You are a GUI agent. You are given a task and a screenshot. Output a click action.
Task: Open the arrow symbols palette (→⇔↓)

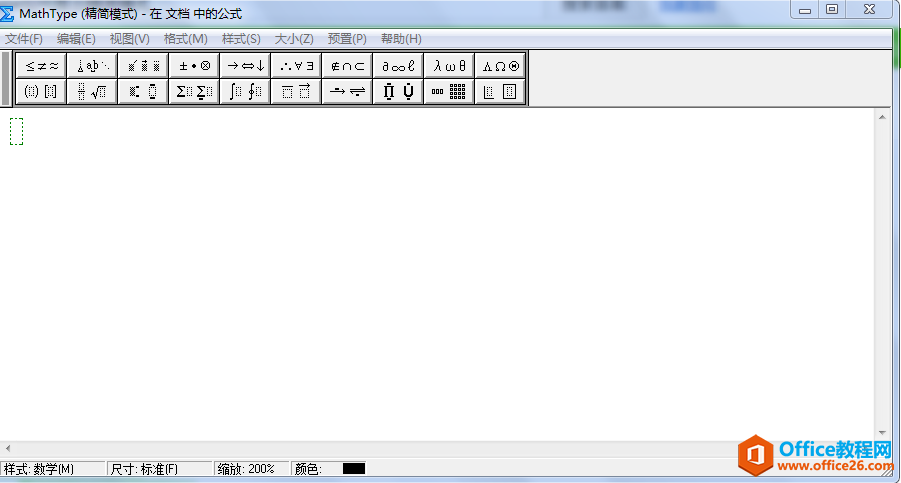[245, 66]
